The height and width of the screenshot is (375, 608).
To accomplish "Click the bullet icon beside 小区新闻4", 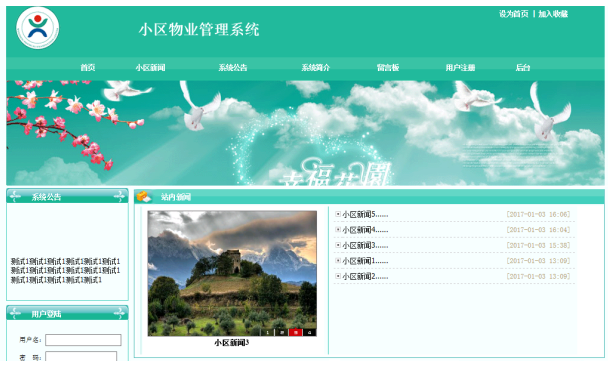I will (x=338, y=230).
